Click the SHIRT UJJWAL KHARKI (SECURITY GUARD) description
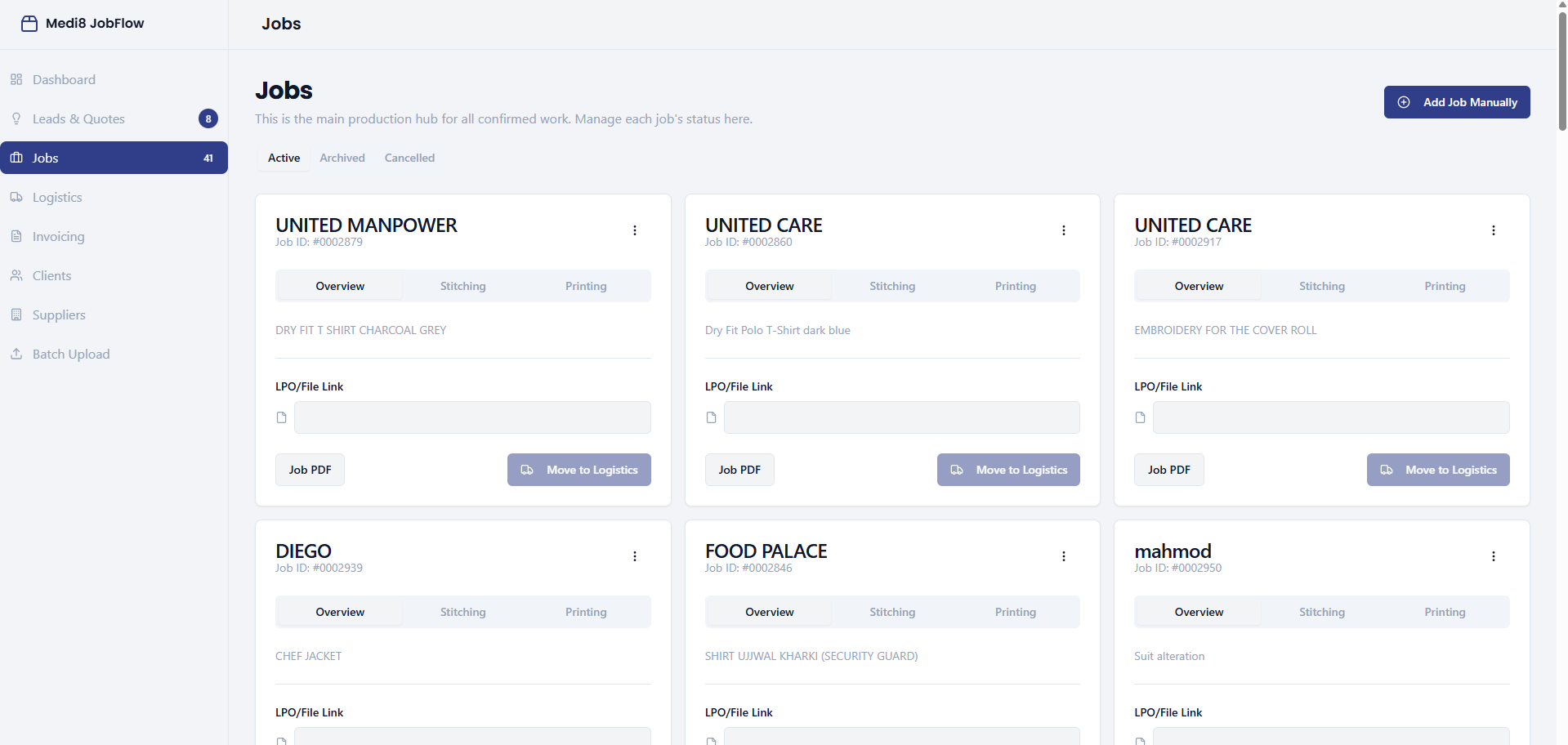 click(x=811, y=656)
